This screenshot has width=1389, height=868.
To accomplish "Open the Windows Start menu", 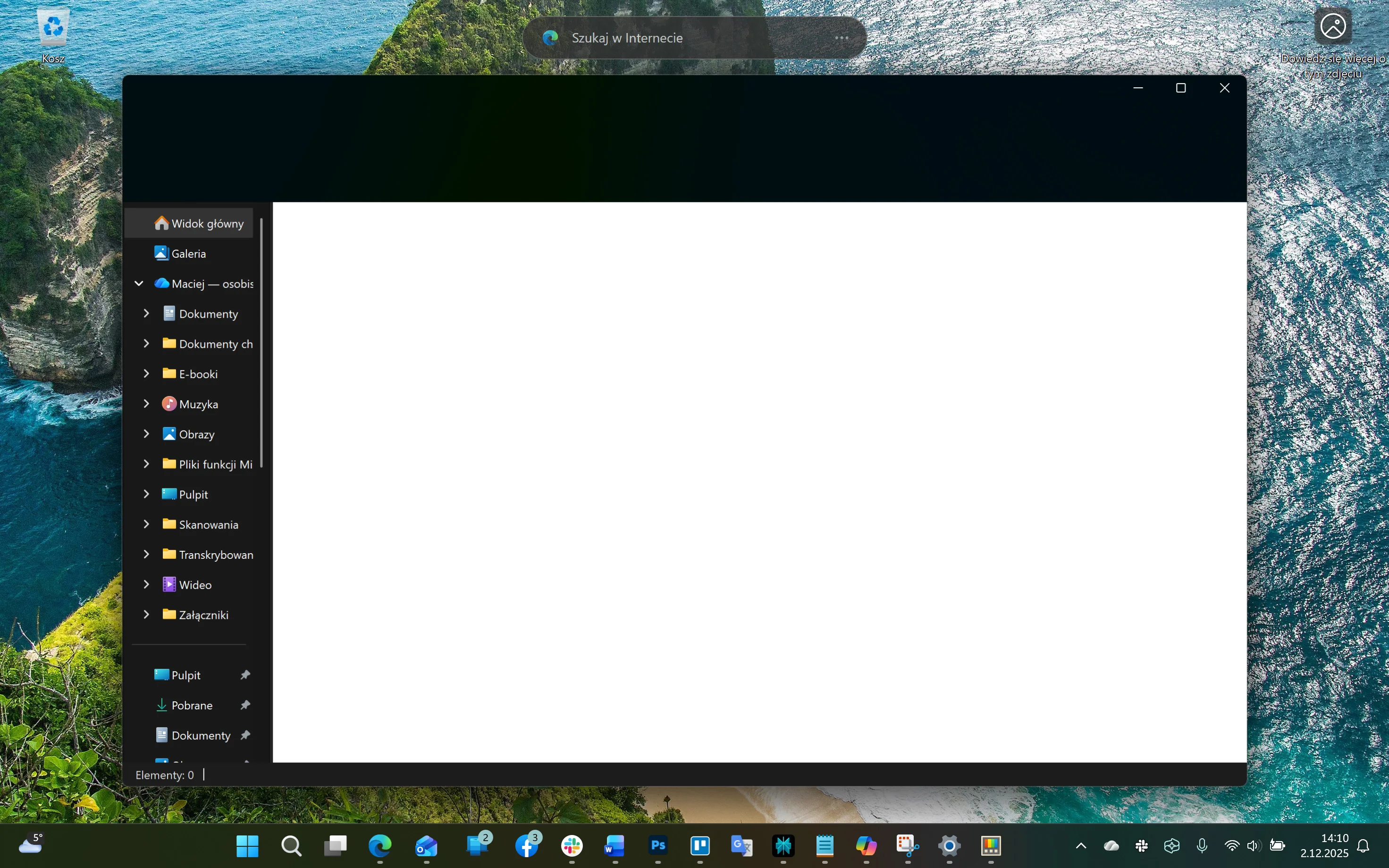I will click(x=247, y=845).
